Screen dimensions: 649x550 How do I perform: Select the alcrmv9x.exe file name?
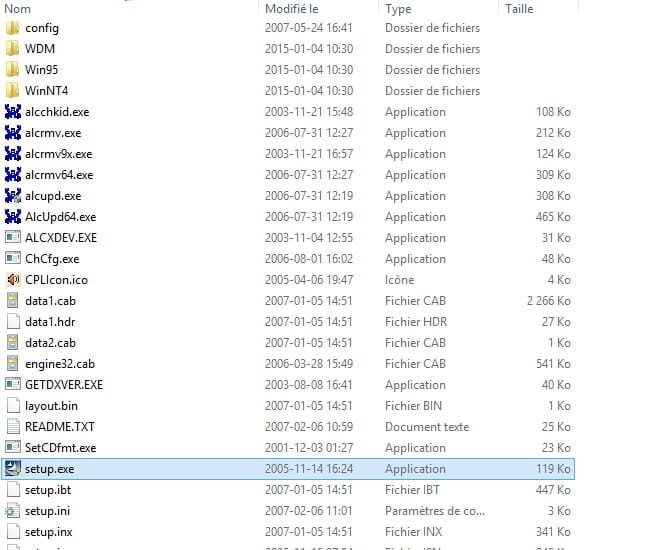coord(58,154)
